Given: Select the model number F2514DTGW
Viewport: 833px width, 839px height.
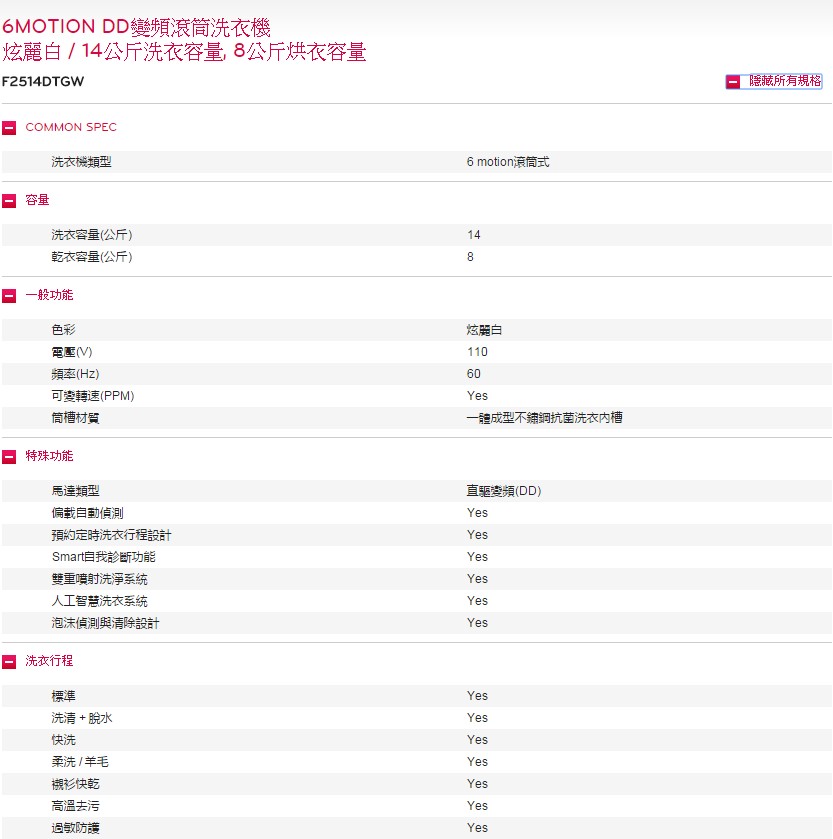Looking at the screenshot, I should [43, 81].
